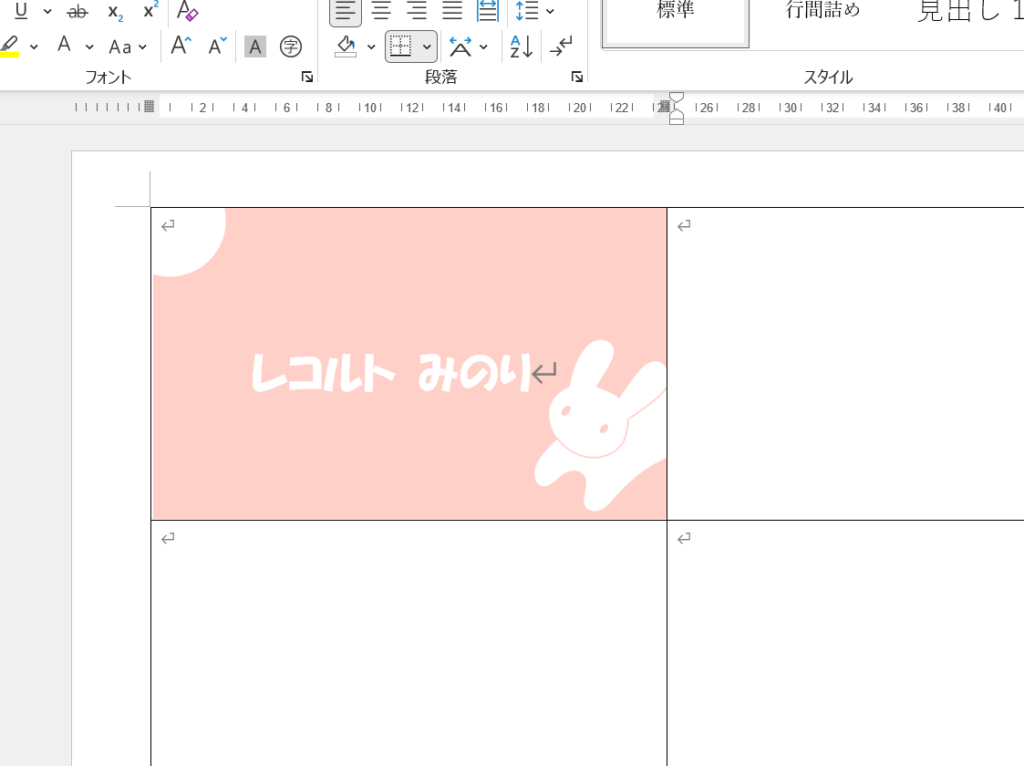
Task: Toggle character shading icon
Action: (255, 46)
